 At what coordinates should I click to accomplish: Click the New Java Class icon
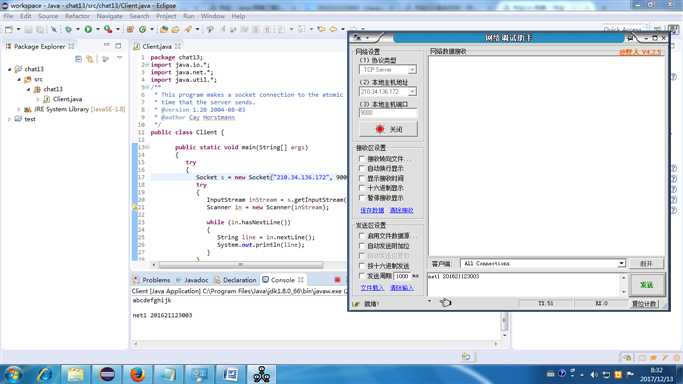coord(142,29)
